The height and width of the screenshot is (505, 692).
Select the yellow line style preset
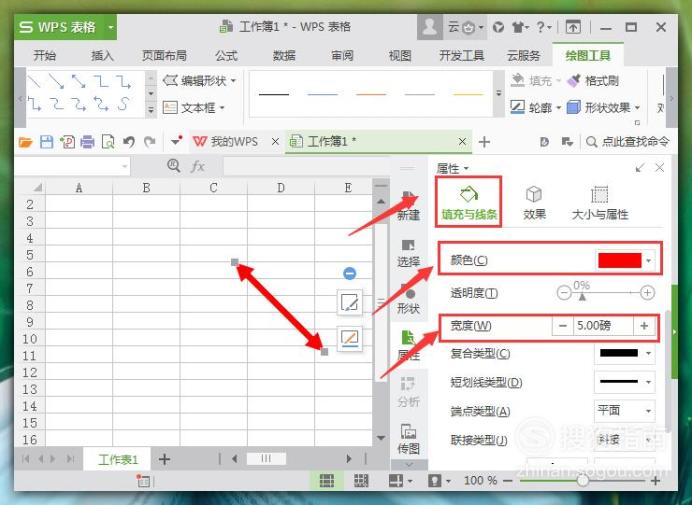[x=468, y=94]
